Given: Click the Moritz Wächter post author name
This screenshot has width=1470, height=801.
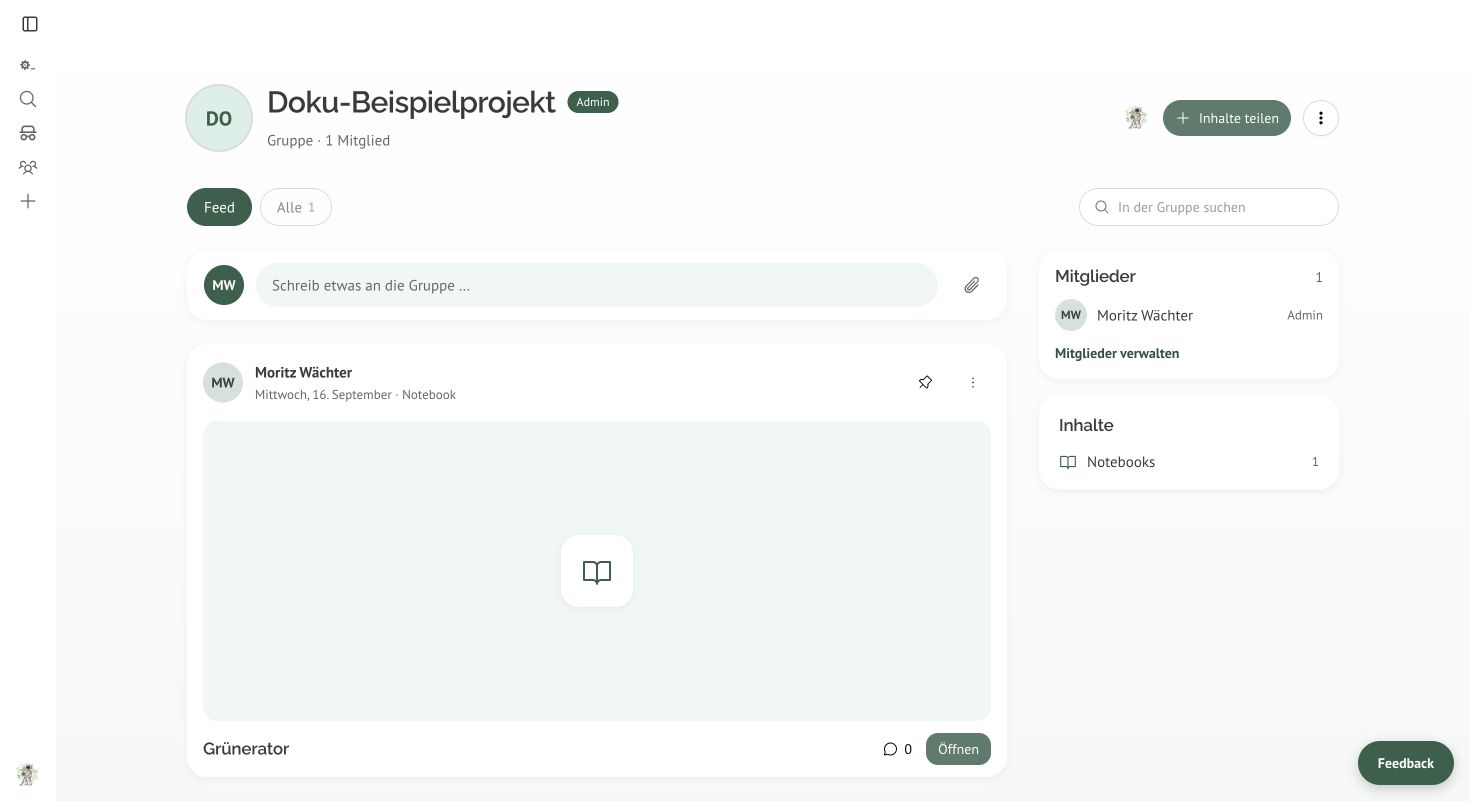Looking at the screenshot, I should coord(303,372).
